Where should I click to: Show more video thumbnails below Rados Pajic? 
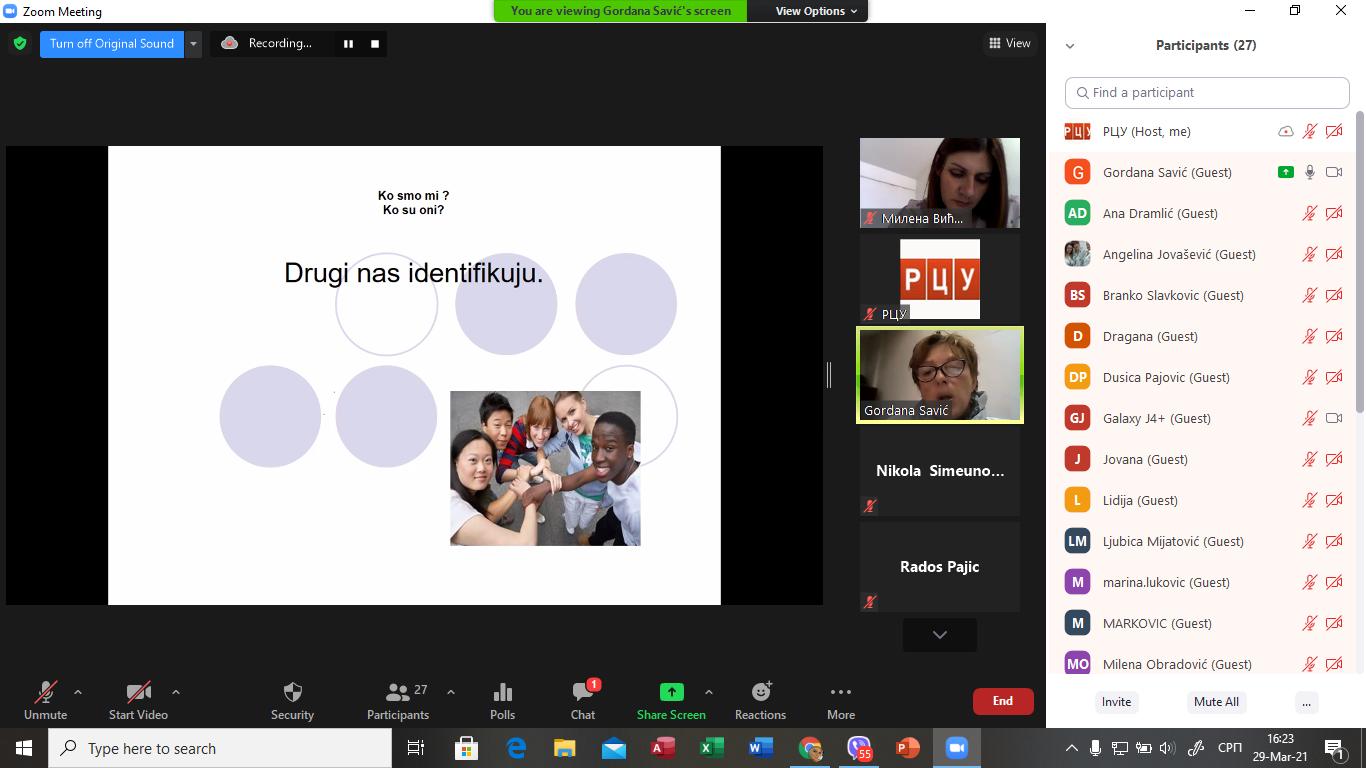point(939,634)
